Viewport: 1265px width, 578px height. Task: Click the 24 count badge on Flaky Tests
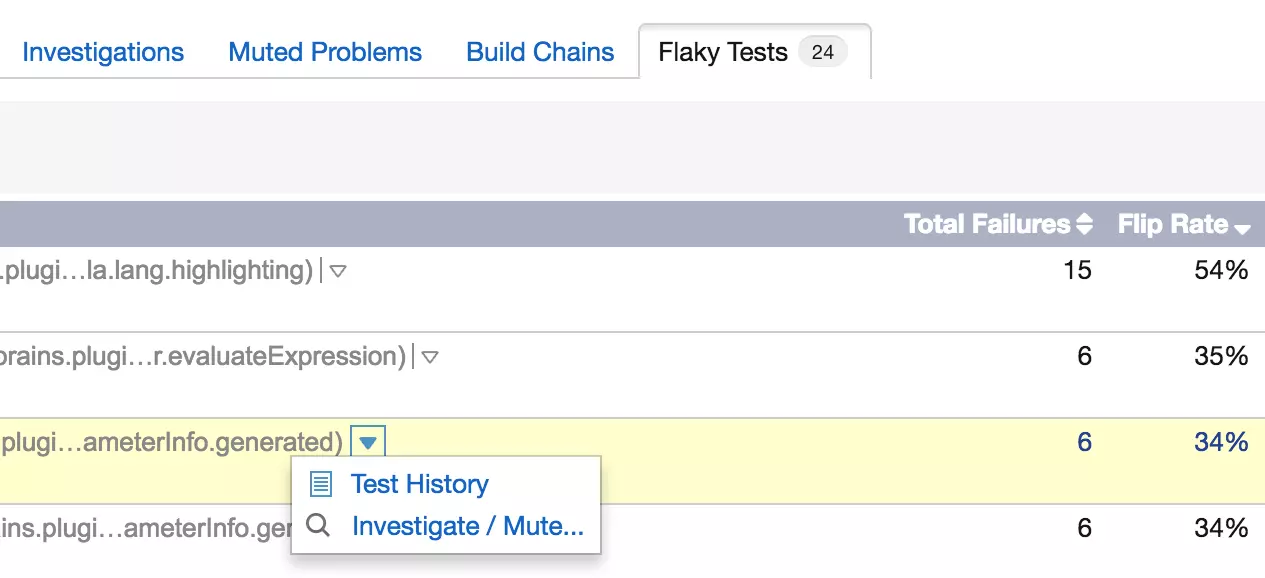click(823, 52)
